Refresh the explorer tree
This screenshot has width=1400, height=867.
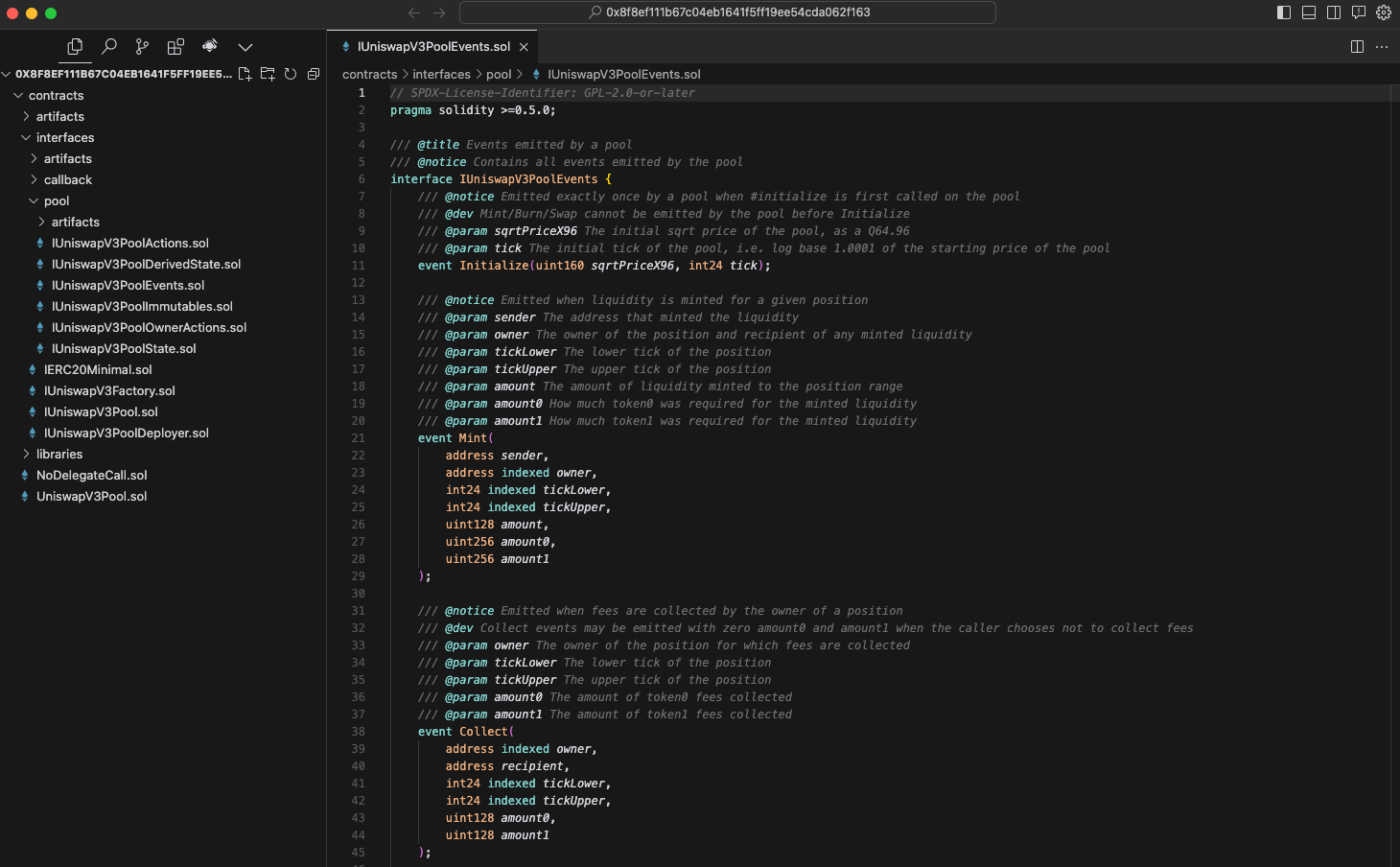click(291, 74)
